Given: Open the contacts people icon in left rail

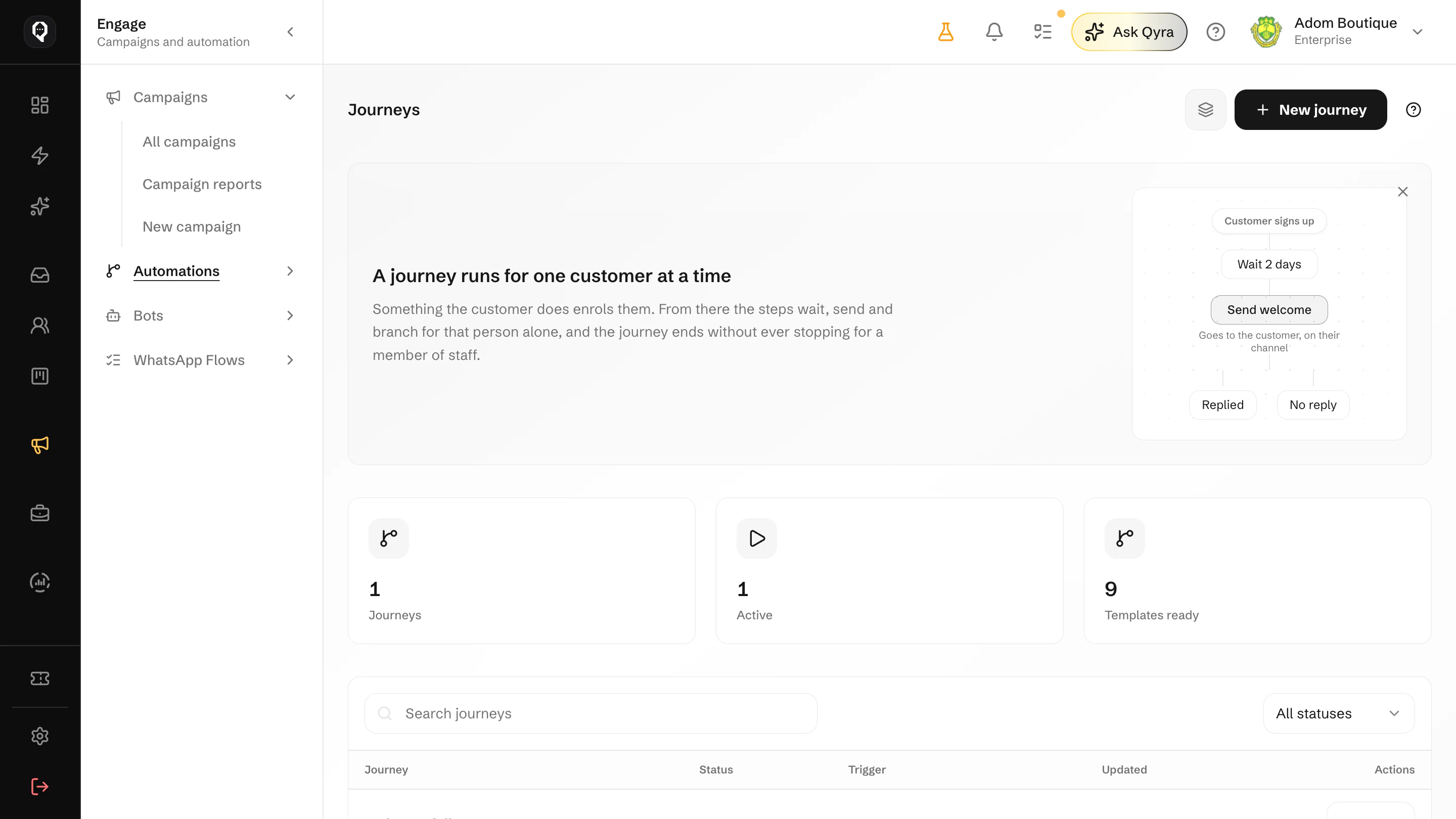Looking at the screenshot, I should coord(39,326).
